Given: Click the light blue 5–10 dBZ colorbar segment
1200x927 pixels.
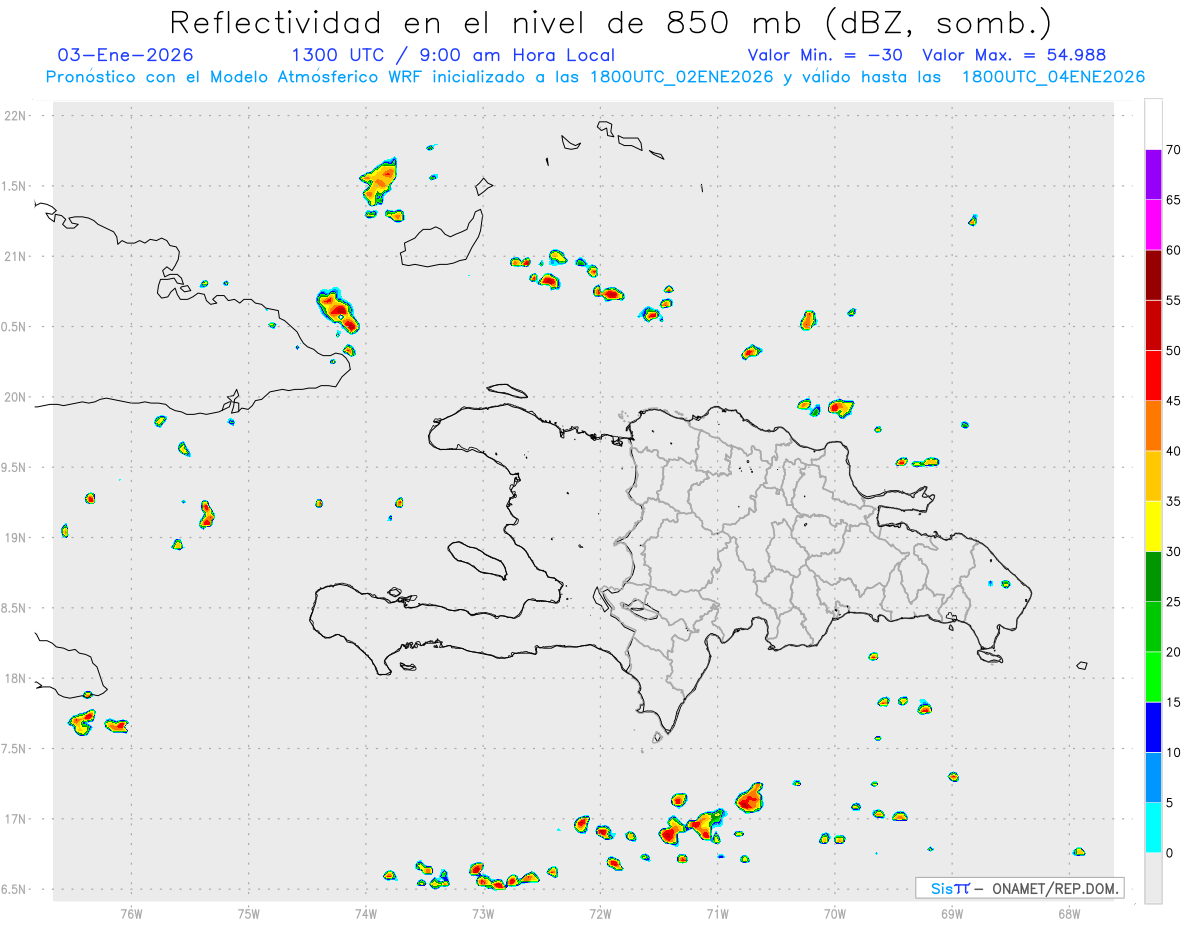Looking at the screenshot, I should [1153, 778].
